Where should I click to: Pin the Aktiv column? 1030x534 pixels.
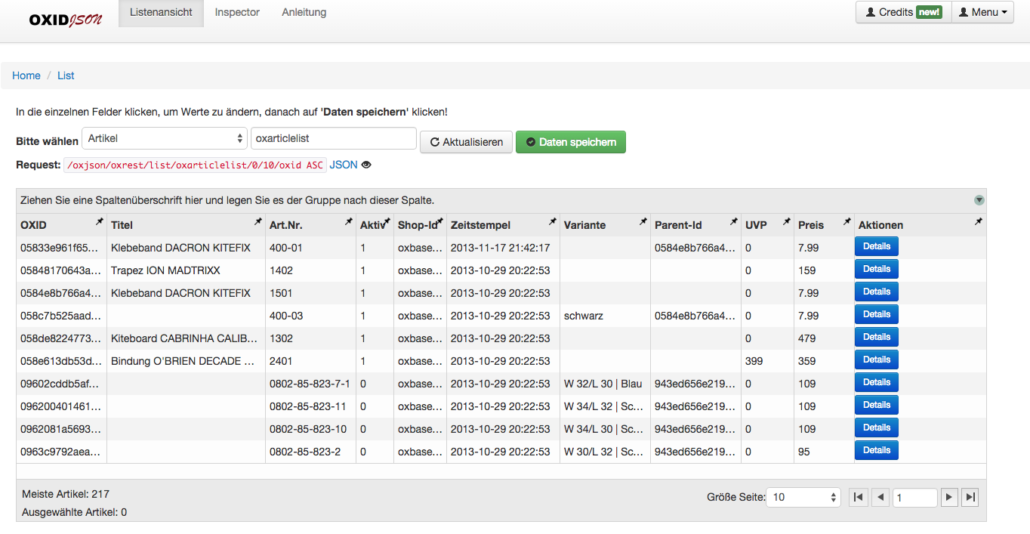387,222
